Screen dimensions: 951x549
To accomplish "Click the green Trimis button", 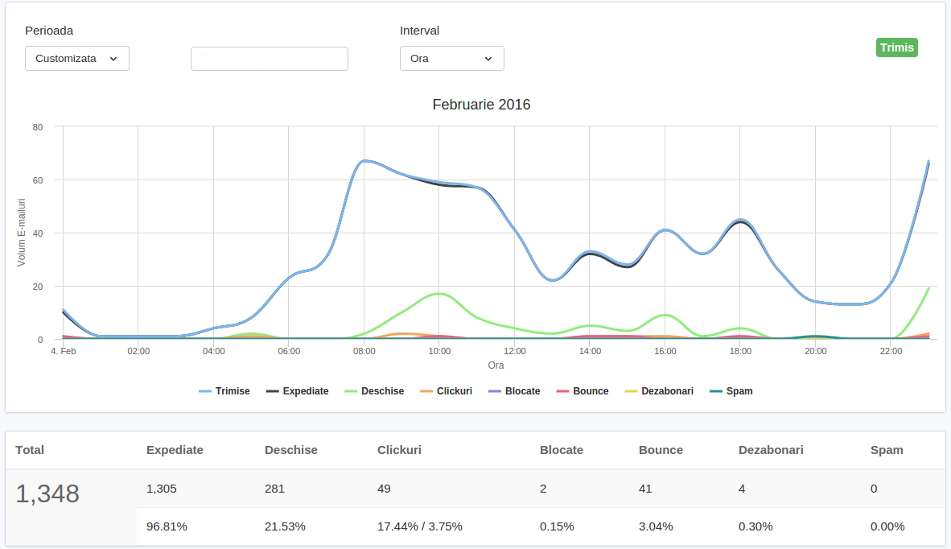I will [896, 48].
